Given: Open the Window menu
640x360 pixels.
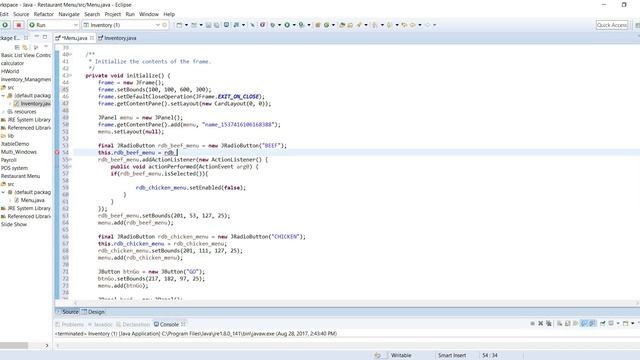Looking at the screenshot, I should coord(149,14).
